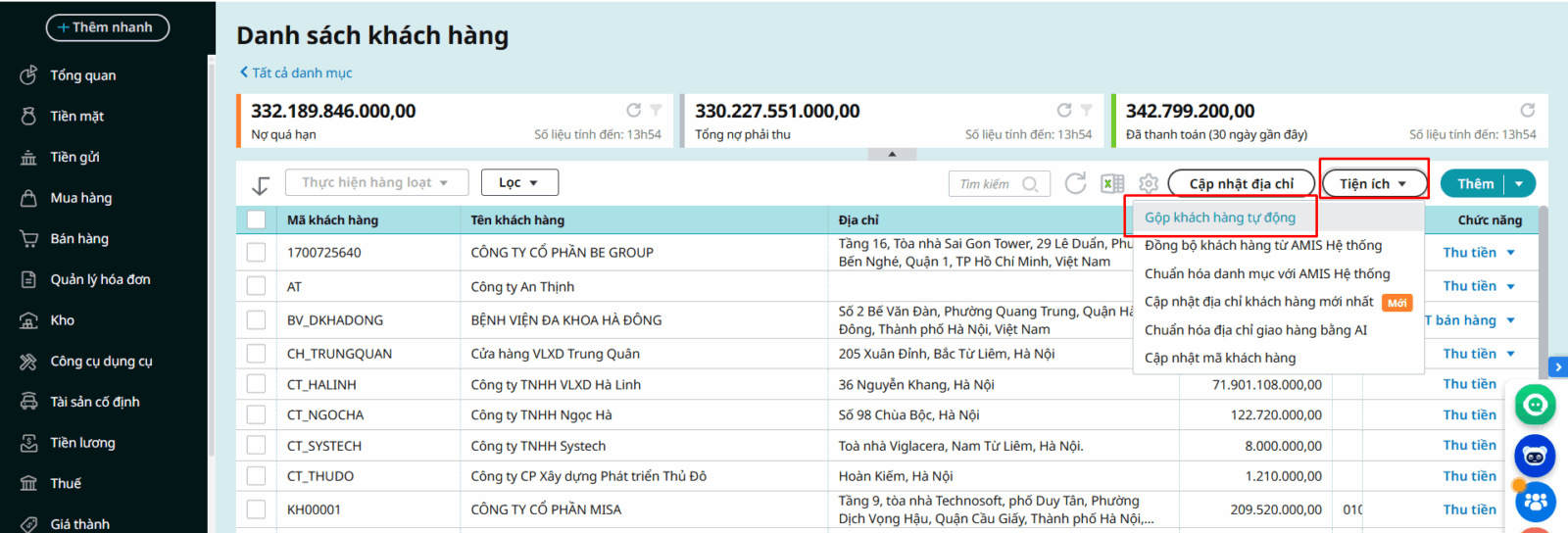Screen dimensions: 1568x533
Task: Tick the select-all checkbox in header
Action: click(x=257, y=220)
